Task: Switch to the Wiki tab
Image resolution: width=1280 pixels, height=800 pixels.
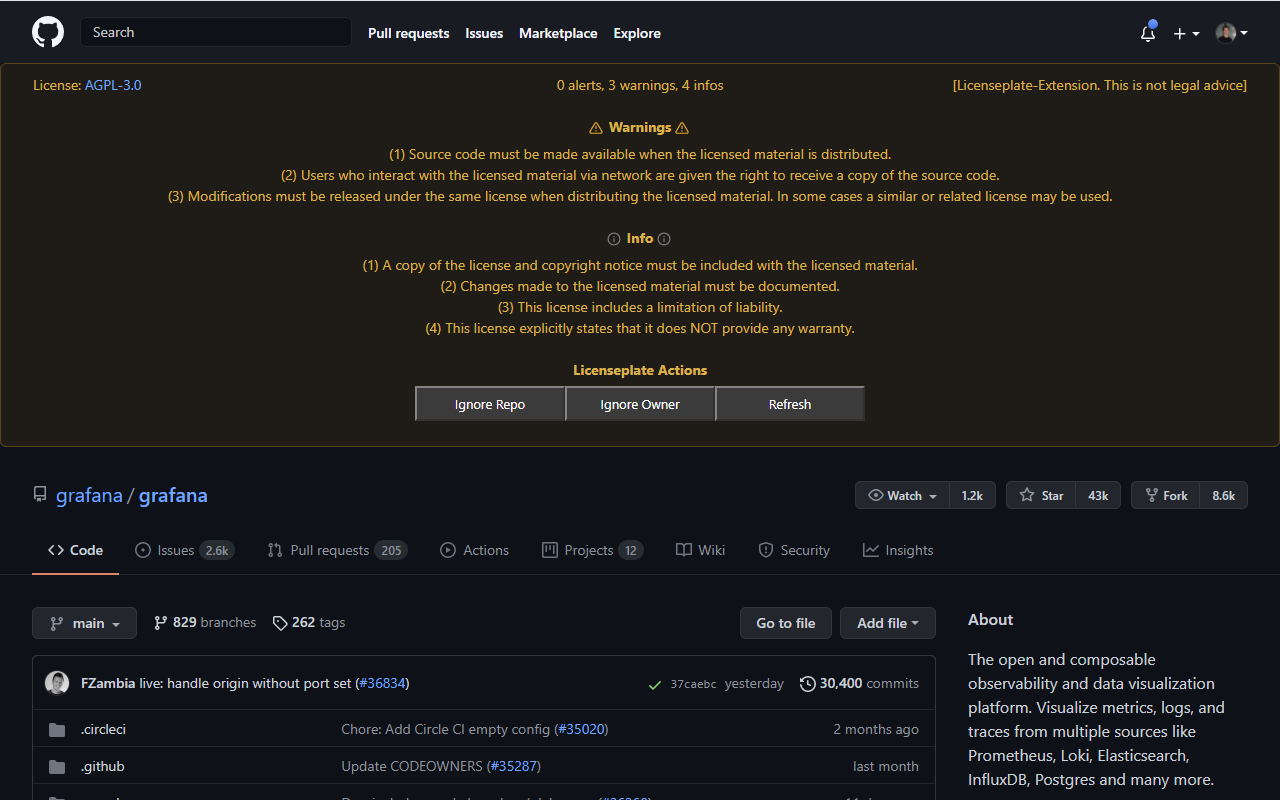Action: pyautogui.click(x=700, y=550)
